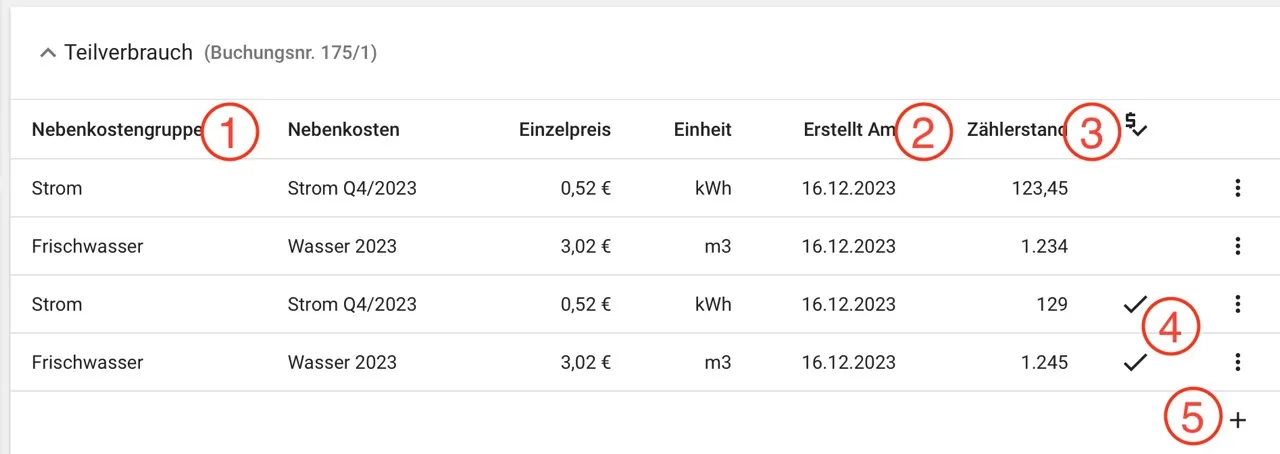Sort by Erstellt Am column header

pyautogui.click(x=849, y=129)
